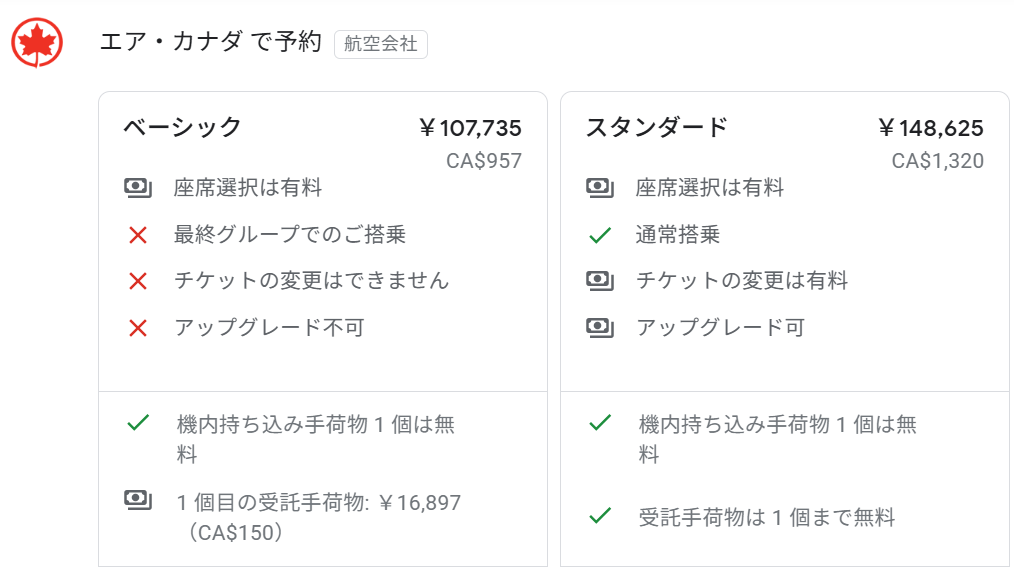Click the paid-seat icon in the ベーシック card
This screenshot has width=1014, height=567.
pyautogui.click(x=138, y=187)
